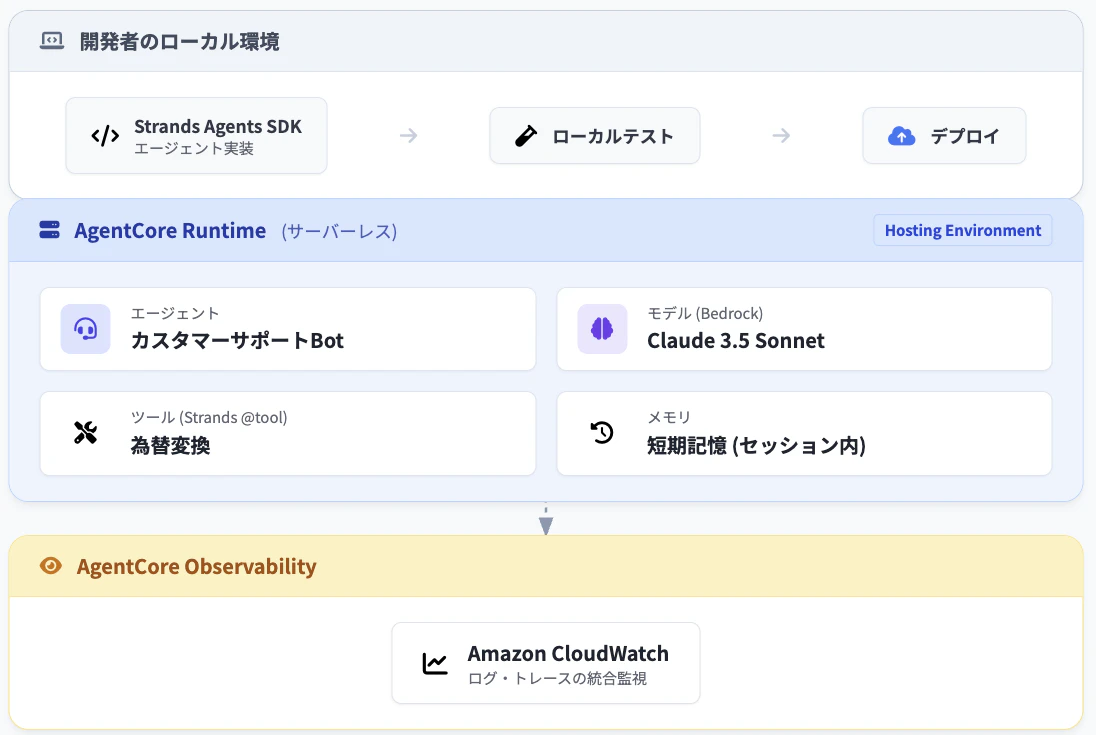1096x735 pixels.
Task: Click the history icon on 短期記憶 card
Action: [x=601, y=433]
